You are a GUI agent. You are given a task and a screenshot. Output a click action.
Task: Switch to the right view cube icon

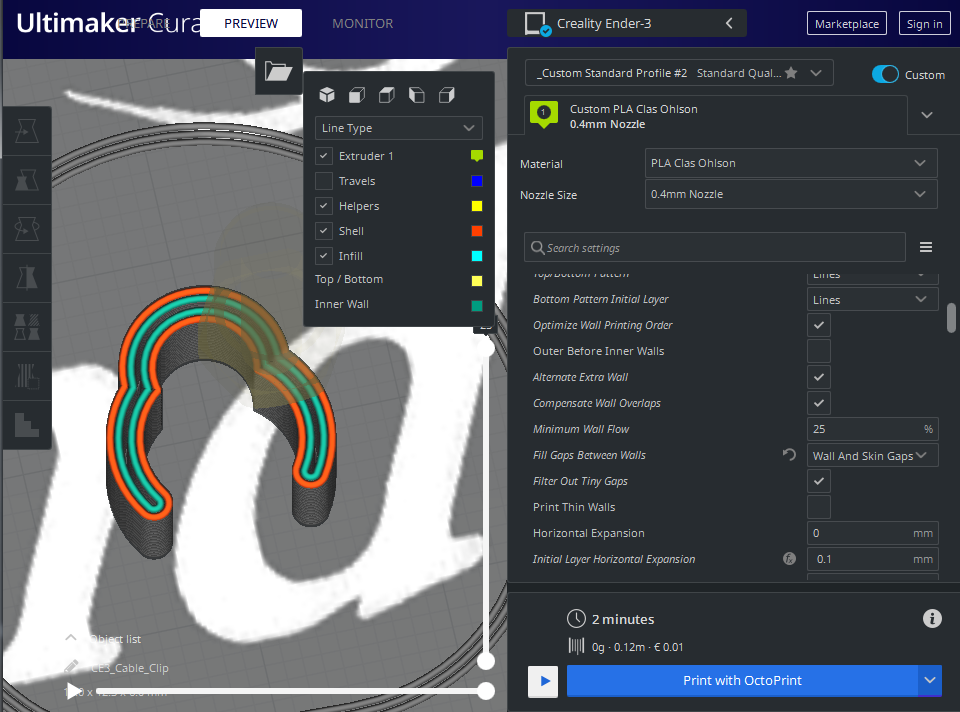click(447, 95)
